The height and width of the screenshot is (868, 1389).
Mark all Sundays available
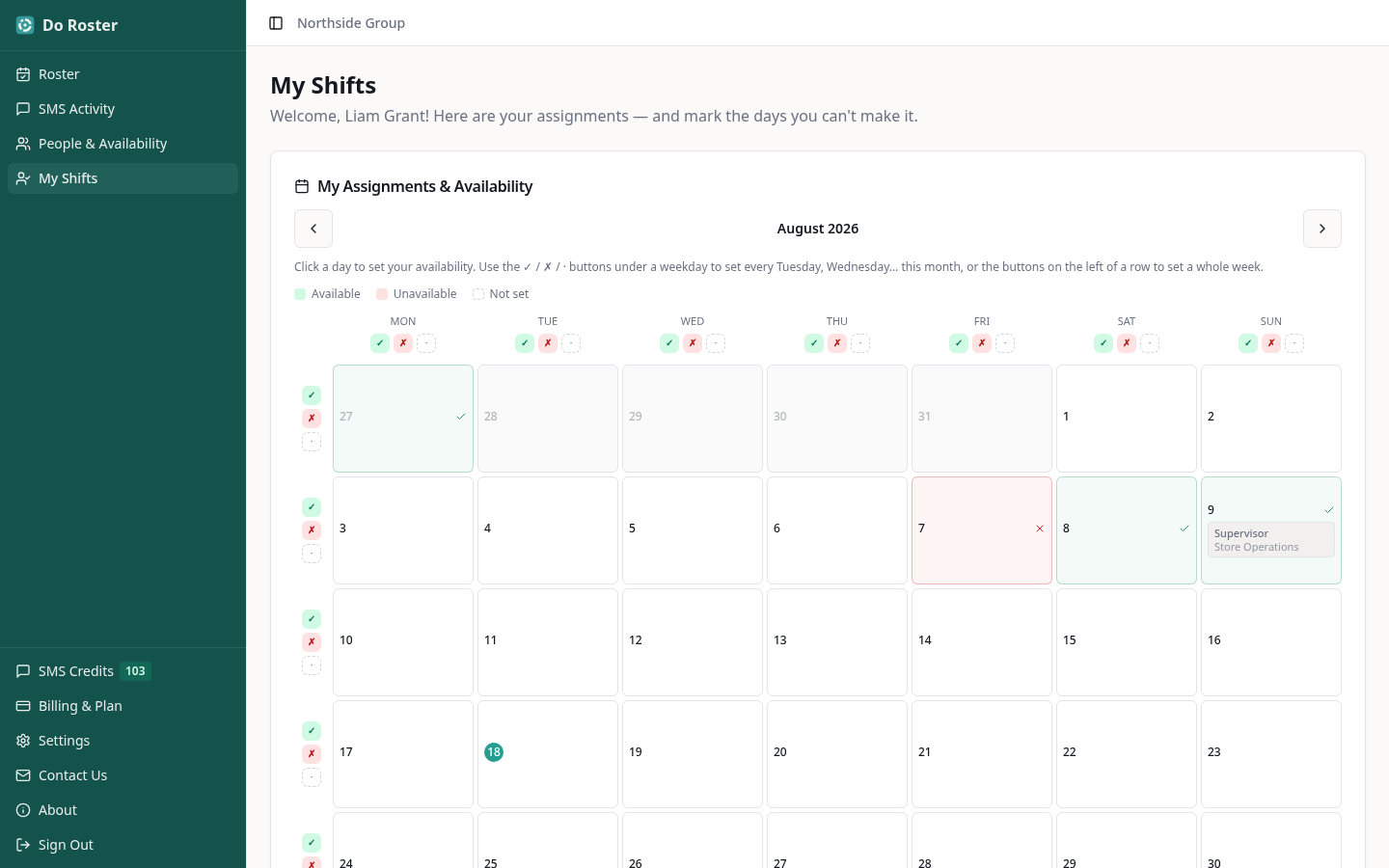[x=1248, y=343]
